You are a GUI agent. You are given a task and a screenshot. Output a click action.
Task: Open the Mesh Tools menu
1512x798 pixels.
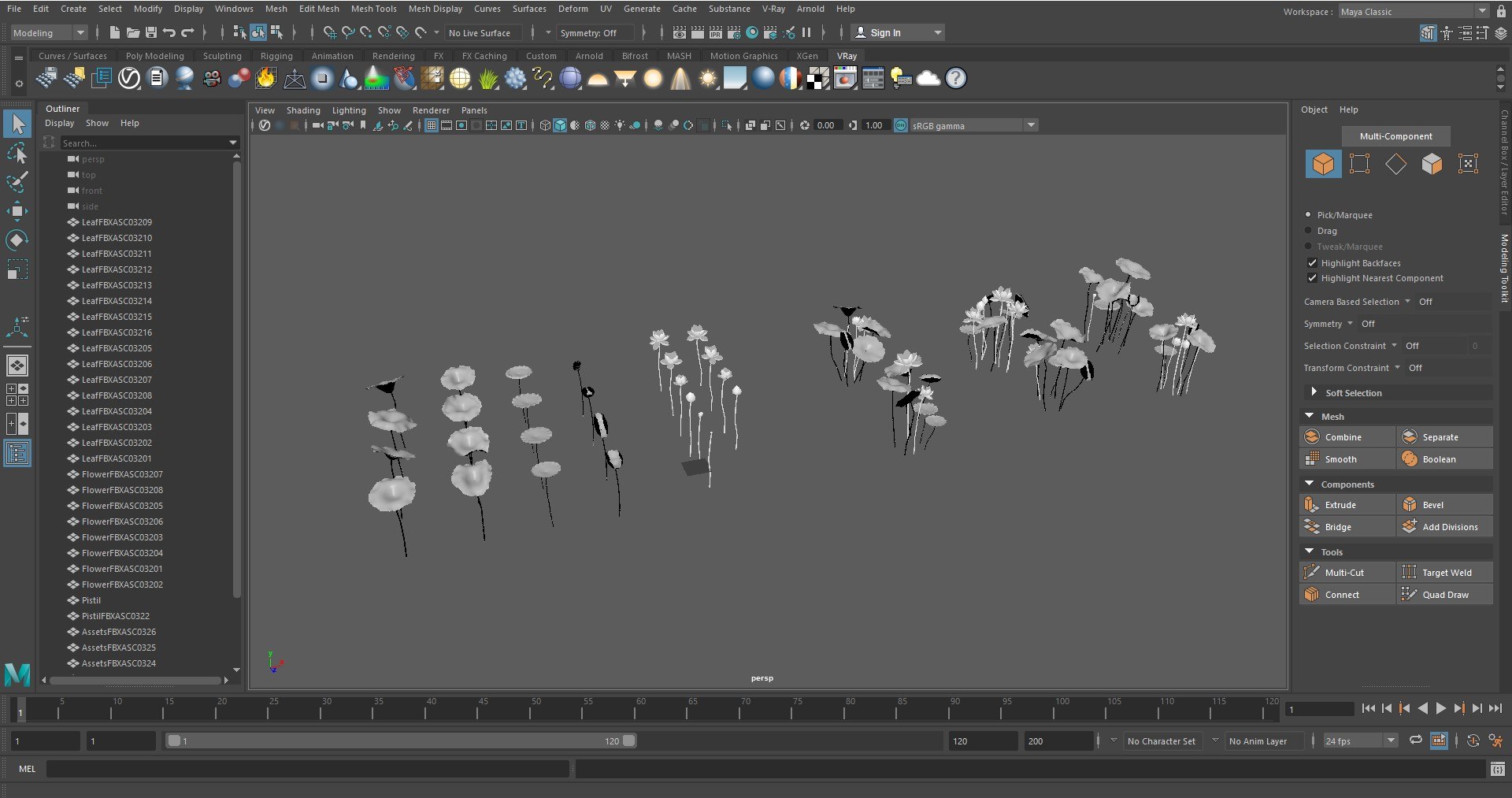[373, 9]
